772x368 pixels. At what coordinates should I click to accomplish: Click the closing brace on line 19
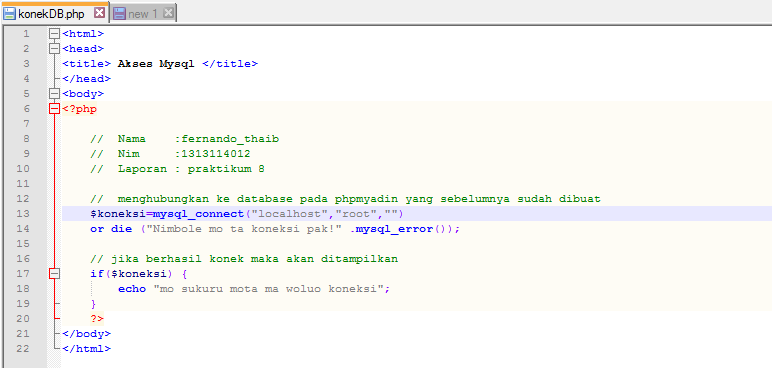[x=94, y=304]
